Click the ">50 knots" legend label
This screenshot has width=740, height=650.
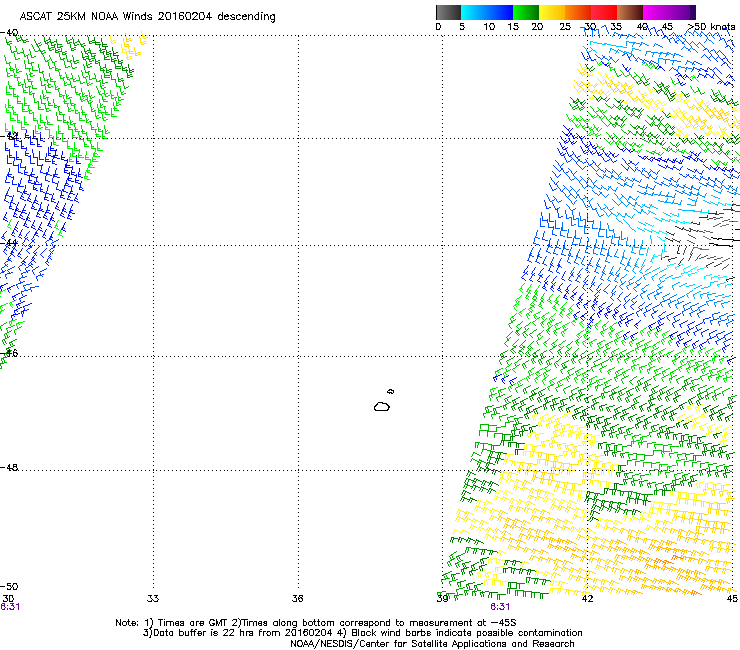pyautogui.click(x=711, y=26)
